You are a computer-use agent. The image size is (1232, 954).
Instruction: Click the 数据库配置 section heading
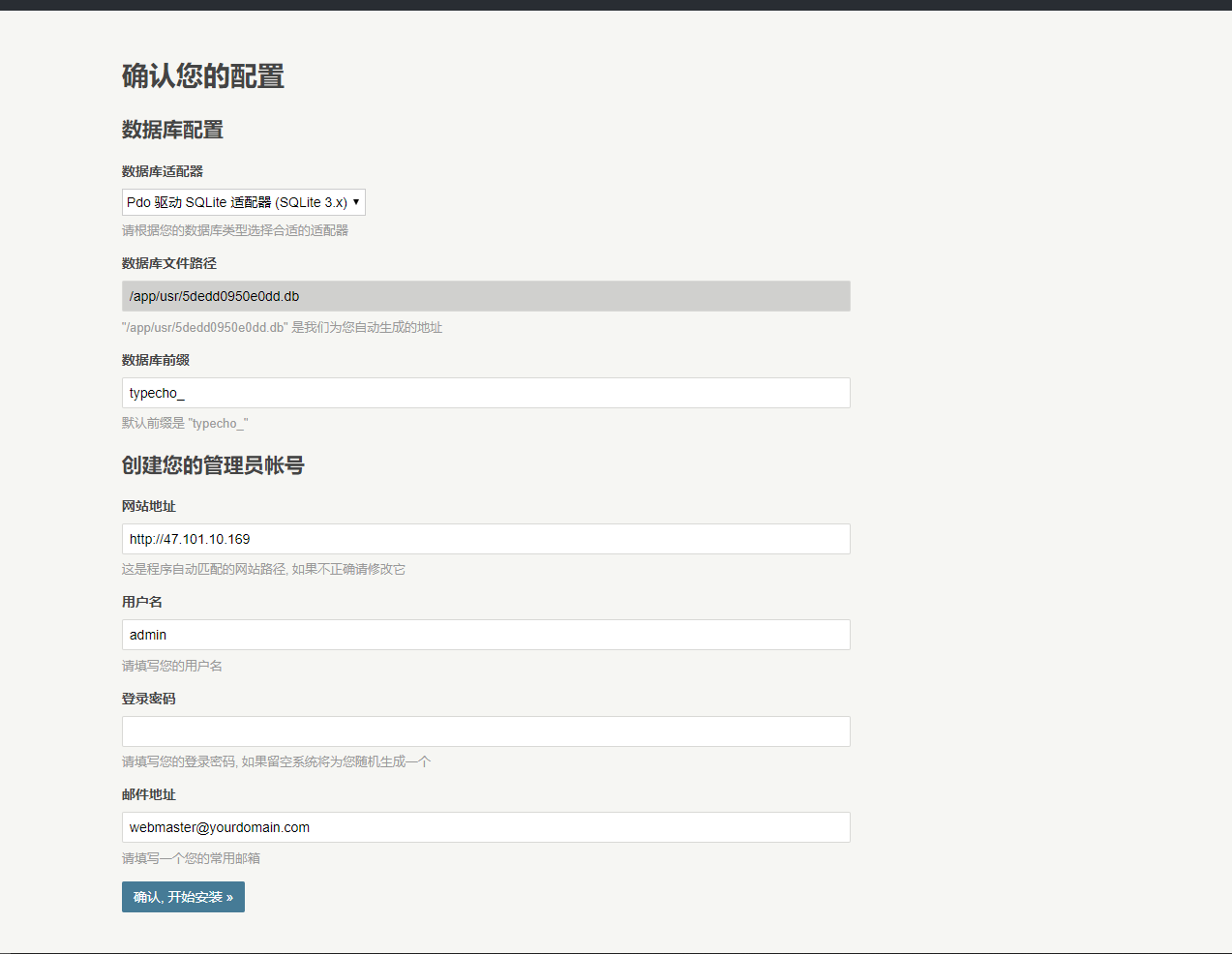(x=172, y=130)
